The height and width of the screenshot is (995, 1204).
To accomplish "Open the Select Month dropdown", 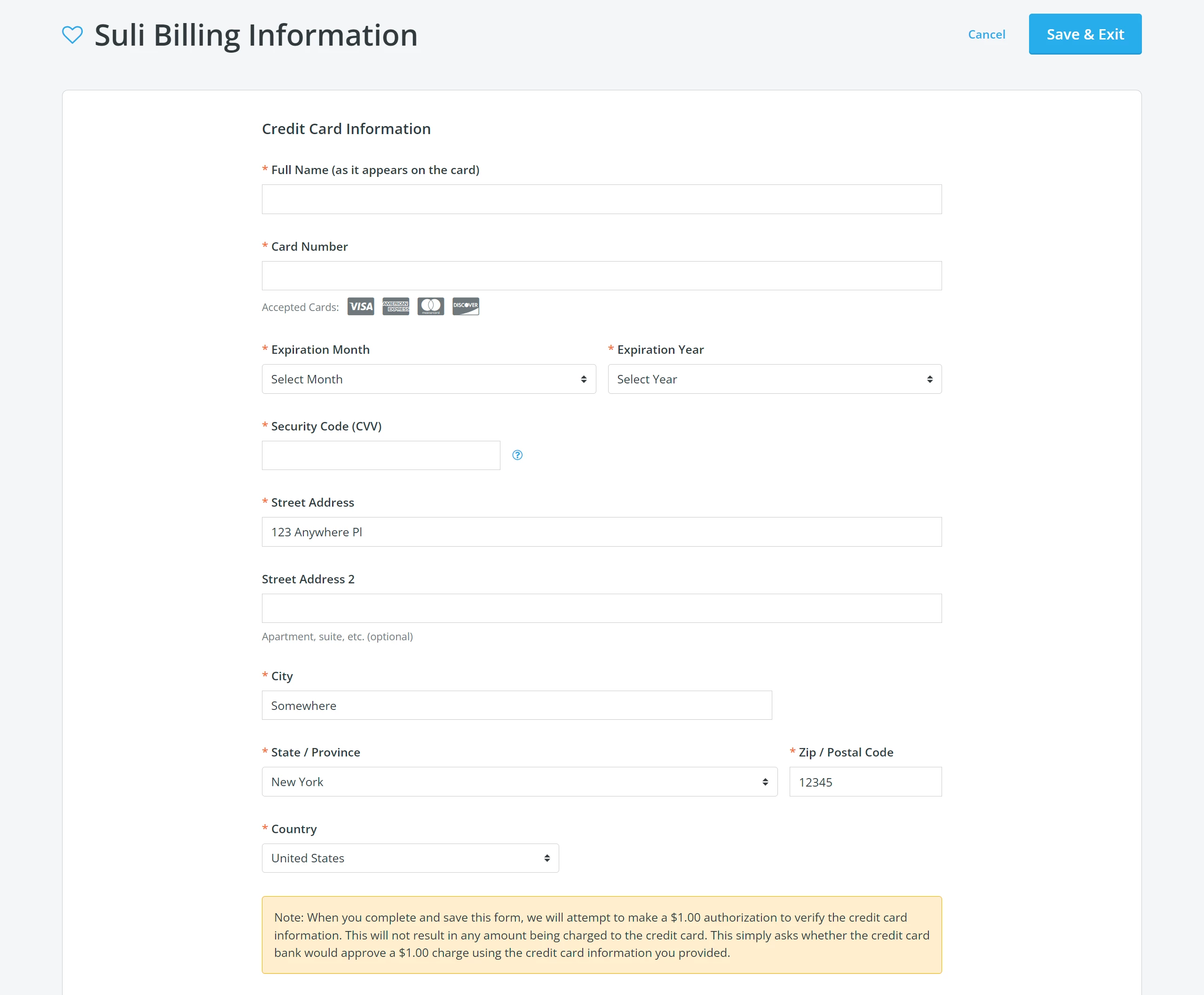I will pyautogui.click(x=428, y=379).
